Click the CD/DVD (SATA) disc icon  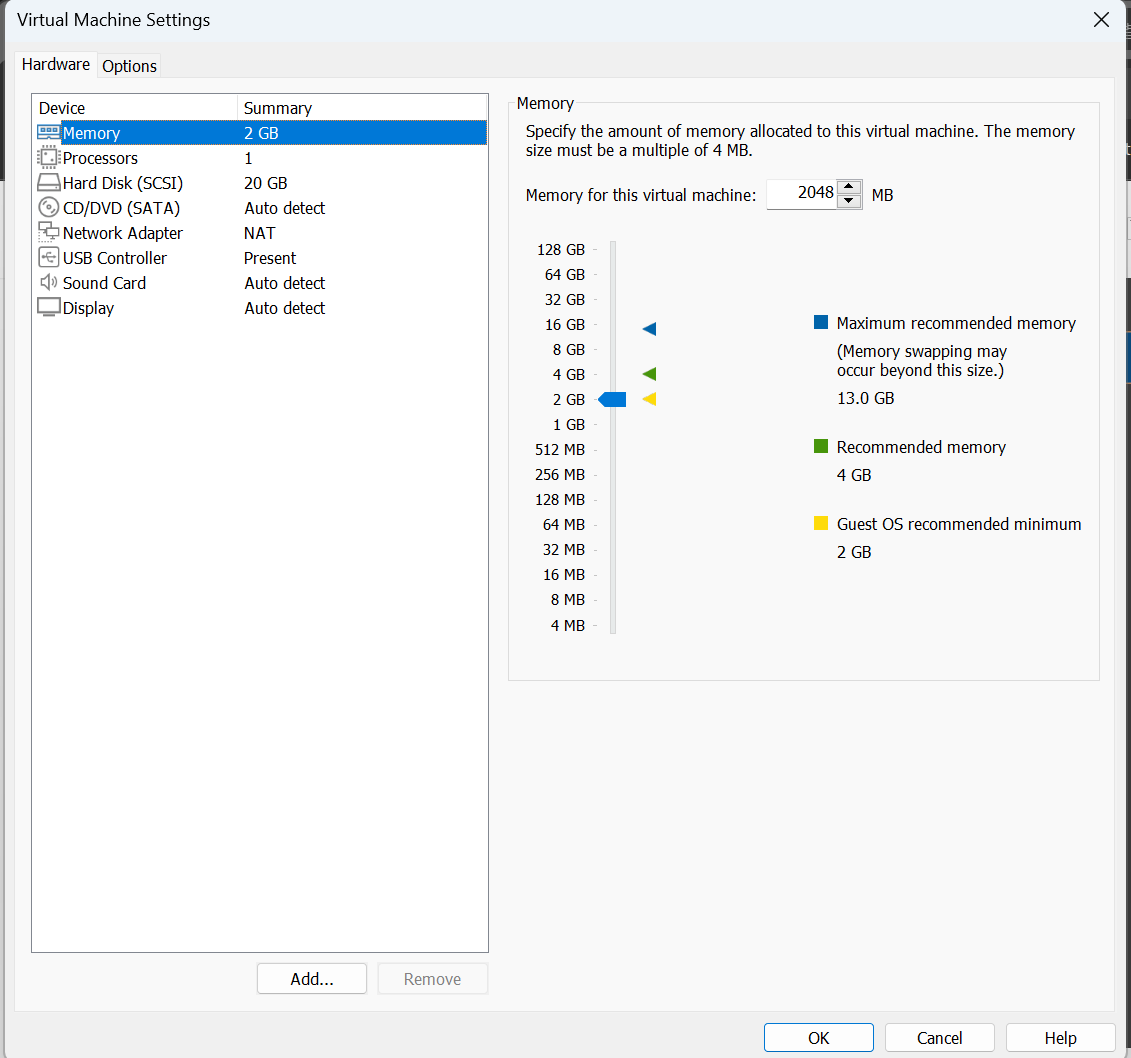[48, 208]
